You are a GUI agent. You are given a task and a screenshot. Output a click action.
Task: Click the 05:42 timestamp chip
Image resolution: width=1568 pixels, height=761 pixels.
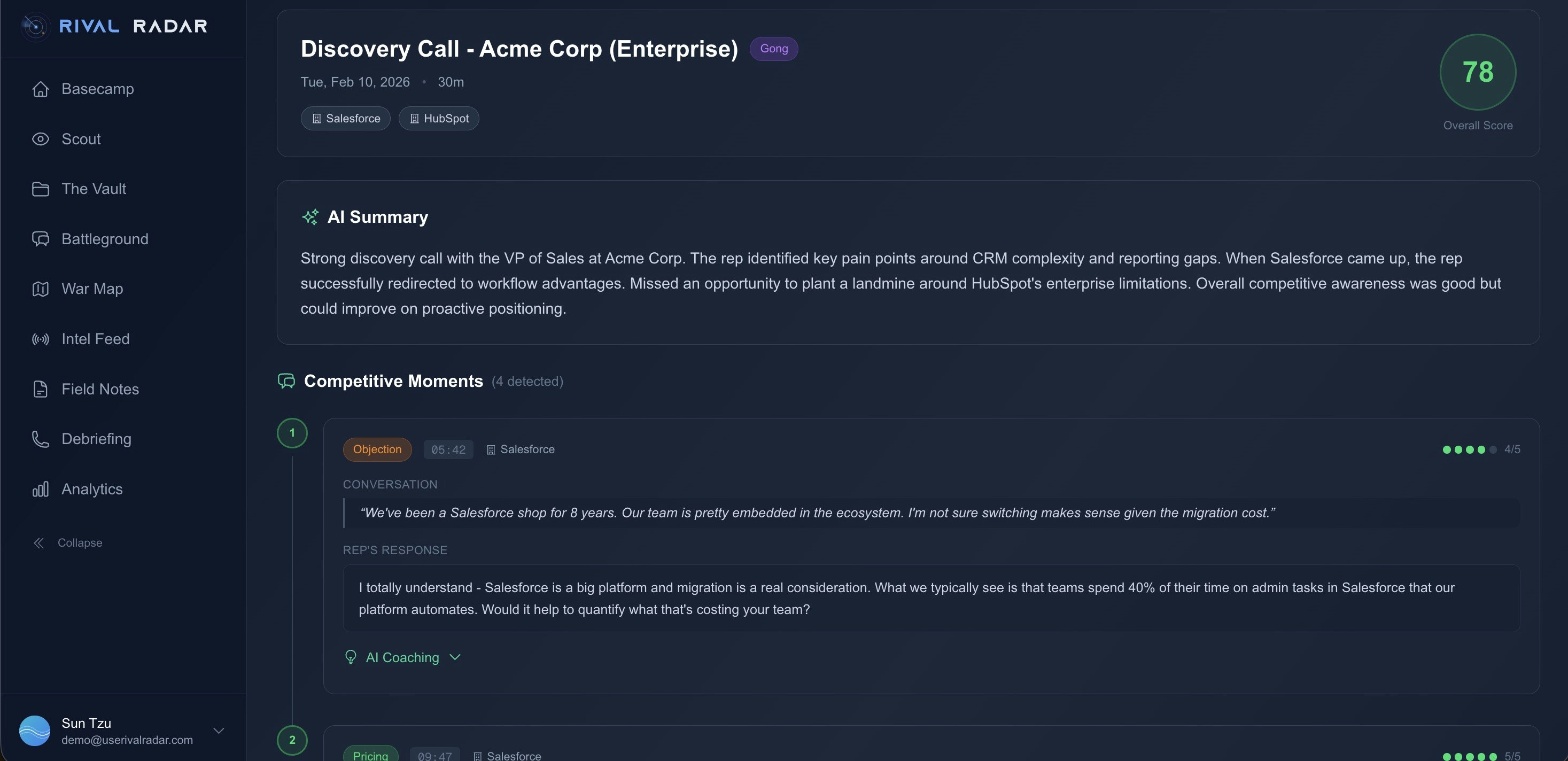coord(448,449)
